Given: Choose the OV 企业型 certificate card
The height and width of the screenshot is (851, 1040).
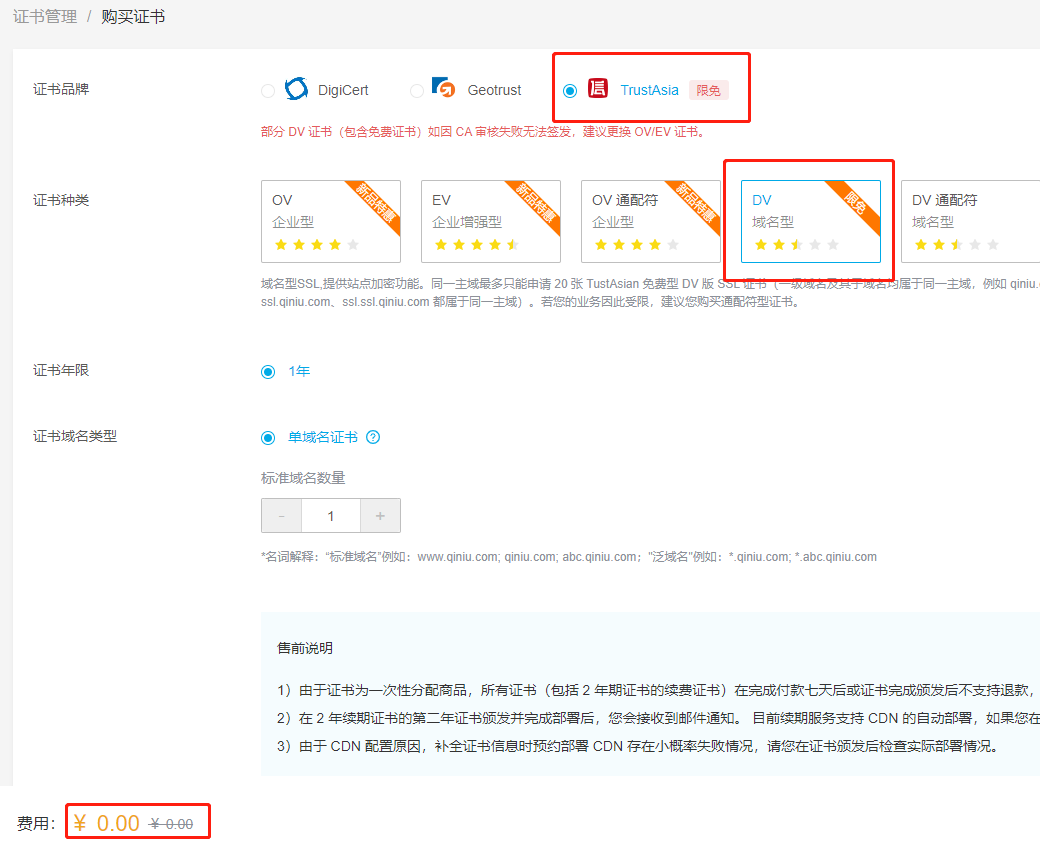Looking at the screenshot, I should point(331,222).
